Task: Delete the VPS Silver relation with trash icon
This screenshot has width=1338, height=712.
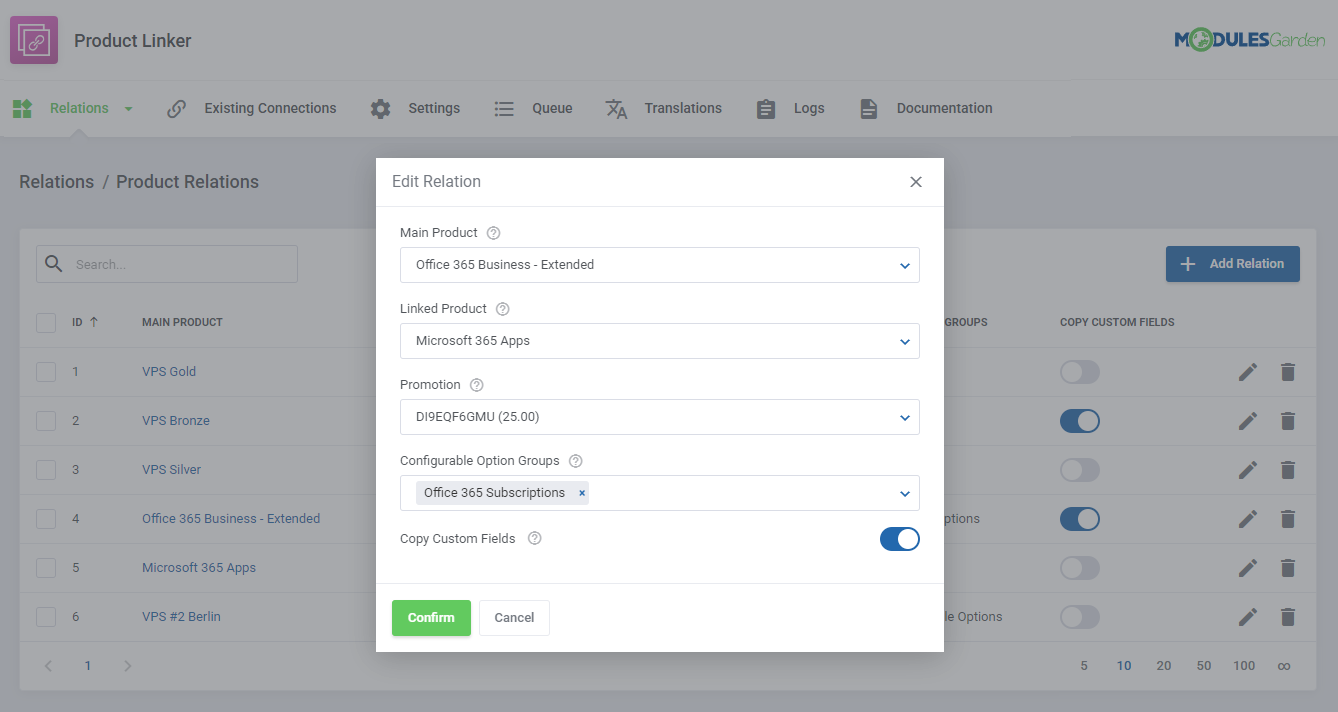Action: [x=1287, y=469]
